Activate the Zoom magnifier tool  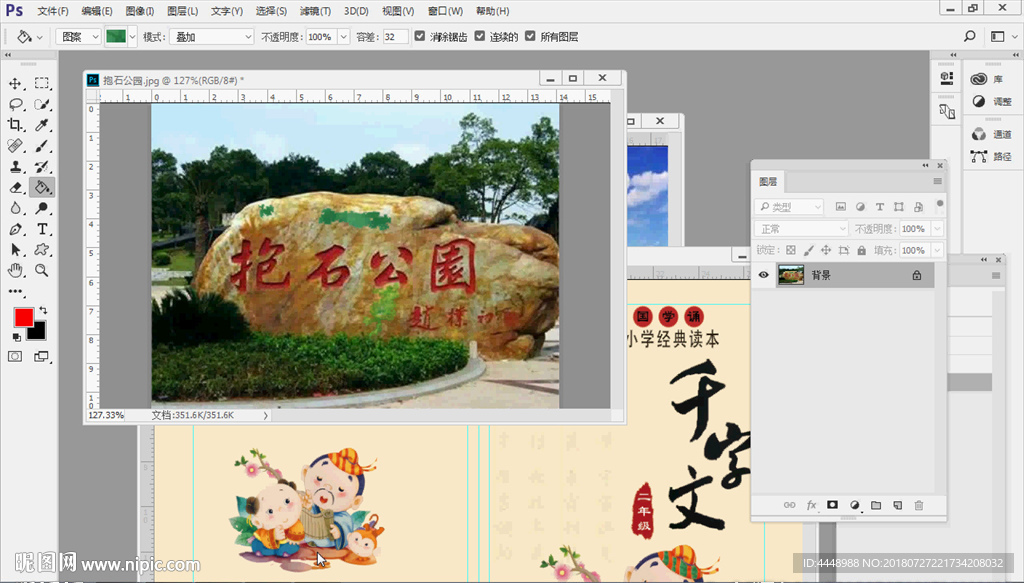[42, 270]
